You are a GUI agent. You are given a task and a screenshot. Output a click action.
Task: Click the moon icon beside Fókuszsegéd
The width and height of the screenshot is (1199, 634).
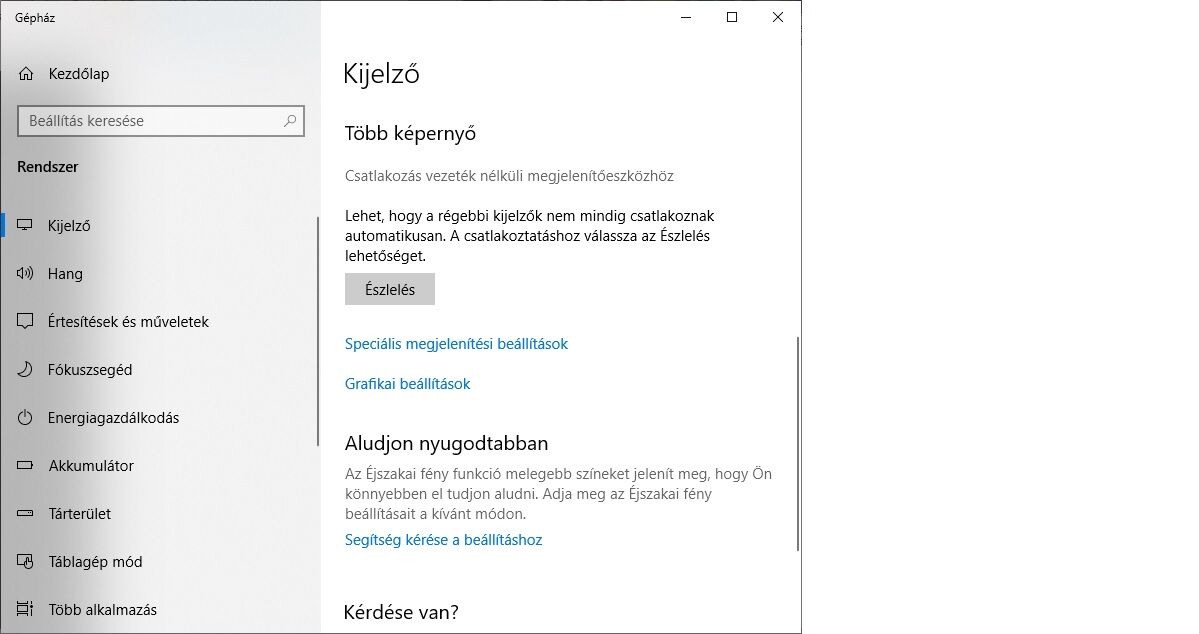point(25,369)
